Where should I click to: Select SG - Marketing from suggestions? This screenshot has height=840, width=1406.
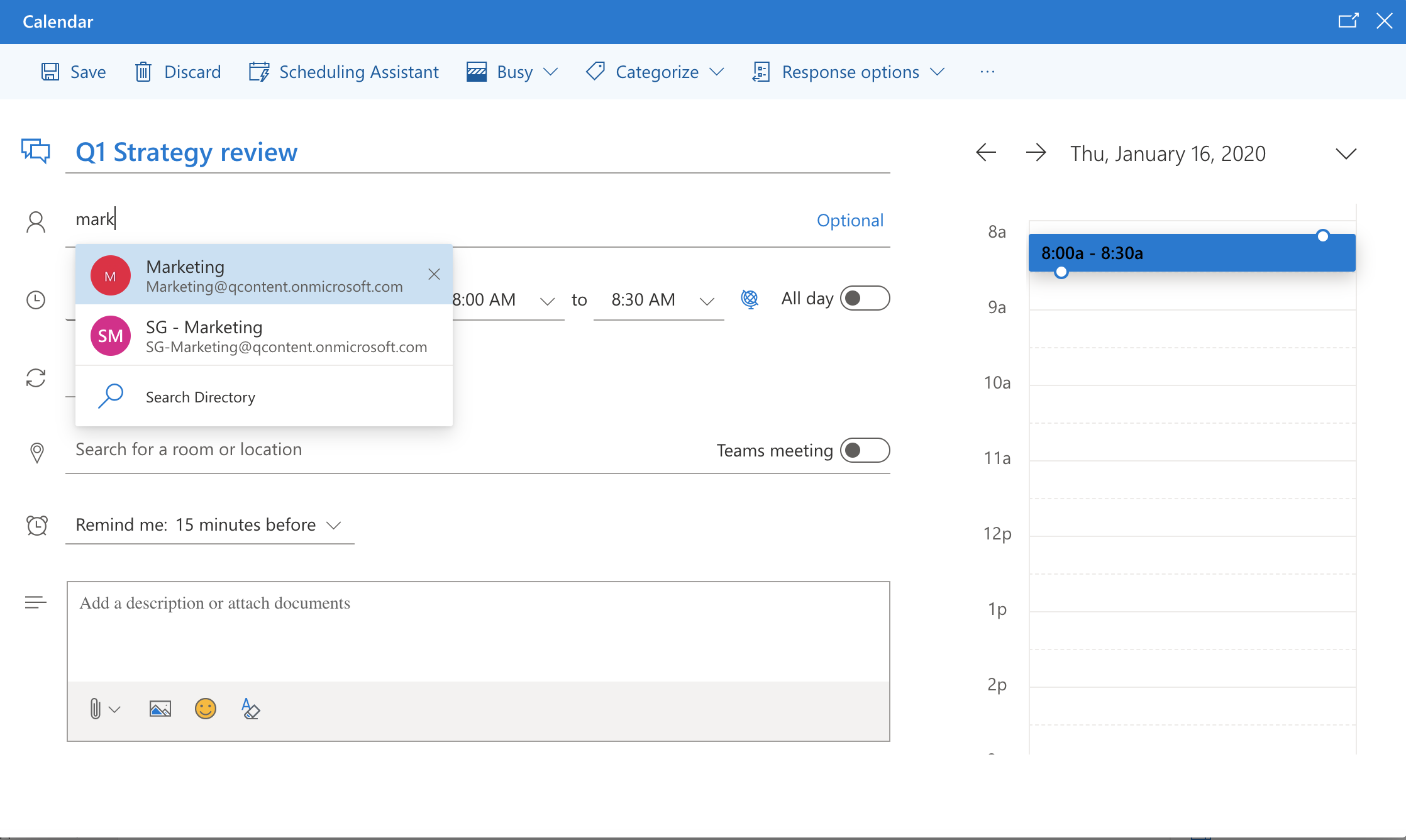point(263,335)
